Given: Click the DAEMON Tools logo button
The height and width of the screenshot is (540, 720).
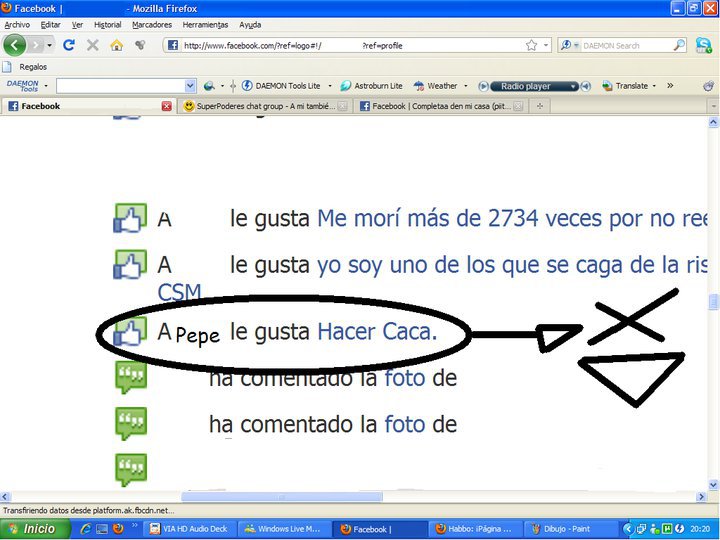Looking at the screenshot, I should coord(23,86).
